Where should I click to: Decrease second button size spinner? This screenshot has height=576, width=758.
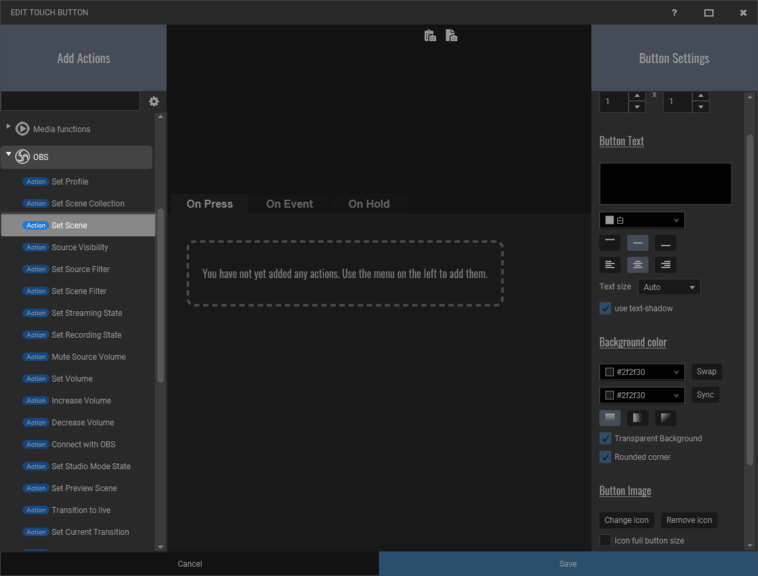(x=701, y=107)
